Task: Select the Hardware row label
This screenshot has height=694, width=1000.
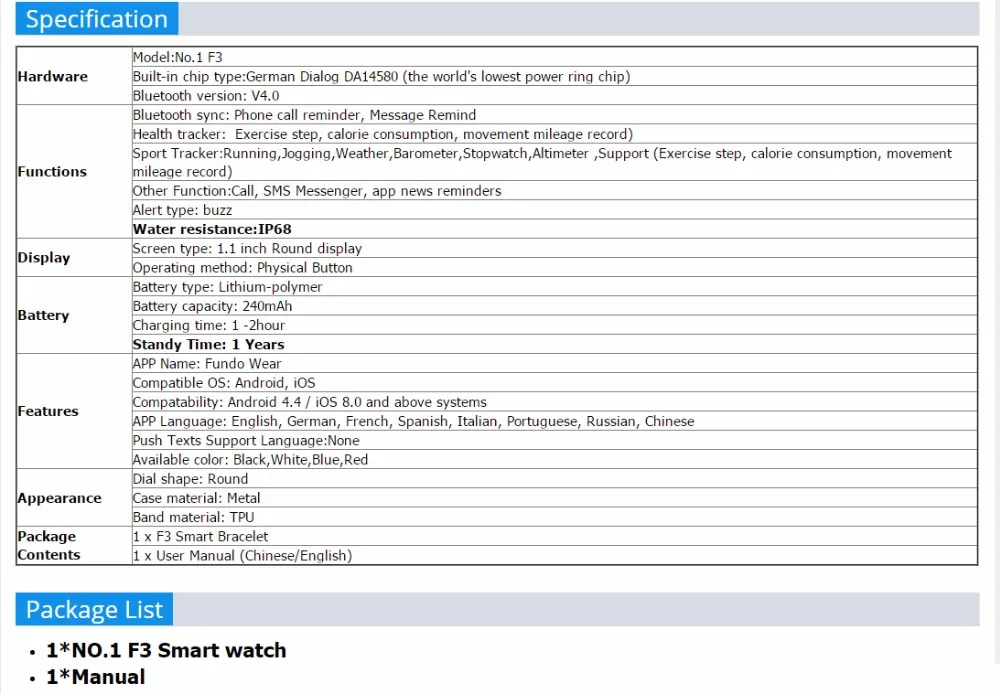Action: point(53,77)
